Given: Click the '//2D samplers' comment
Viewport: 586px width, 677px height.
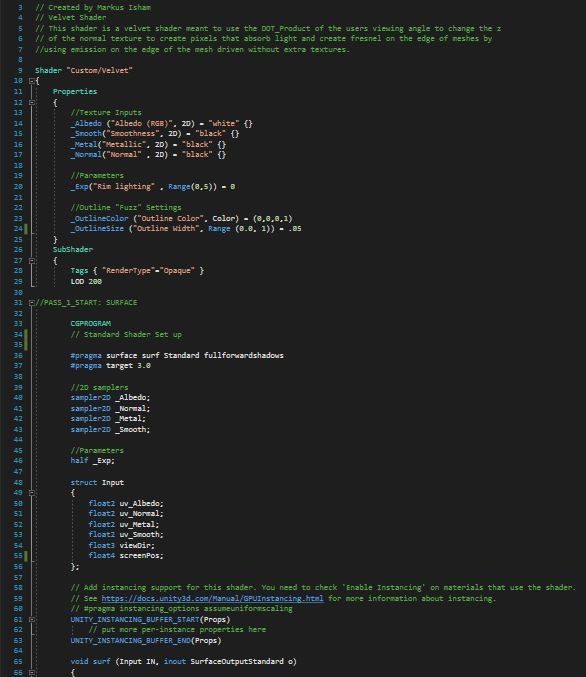Looking at the screenshot, I should [x=99, y=387].
